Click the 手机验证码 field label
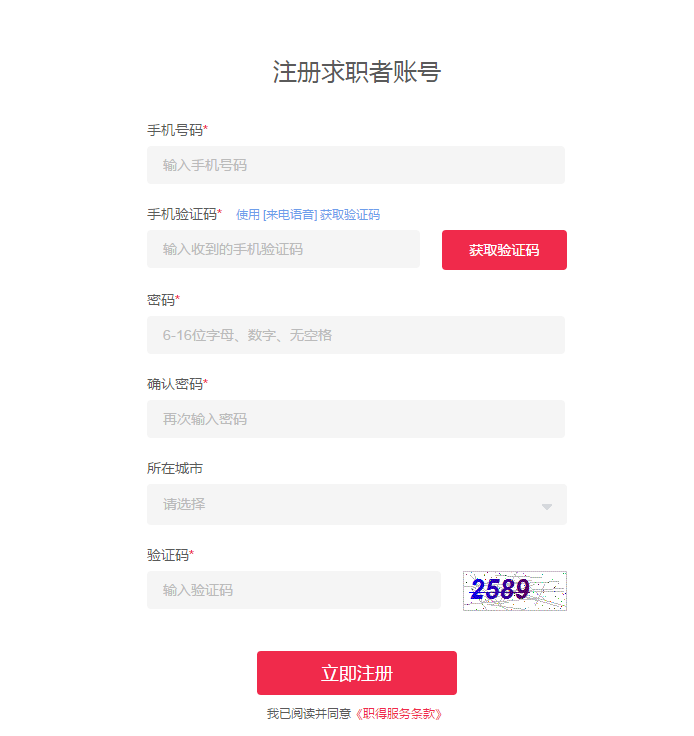The image size is (694, 736). [x=182, y=215]
